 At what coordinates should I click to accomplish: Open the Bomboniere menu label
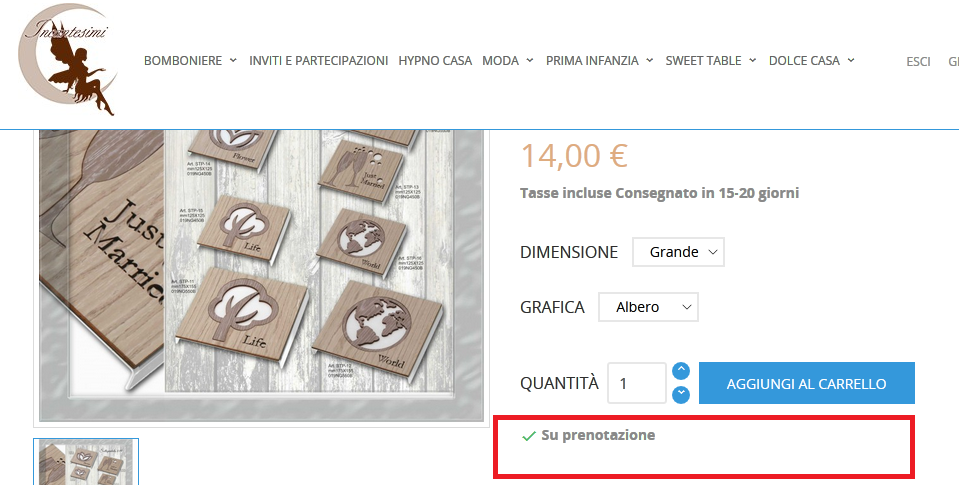pos(183,61)
